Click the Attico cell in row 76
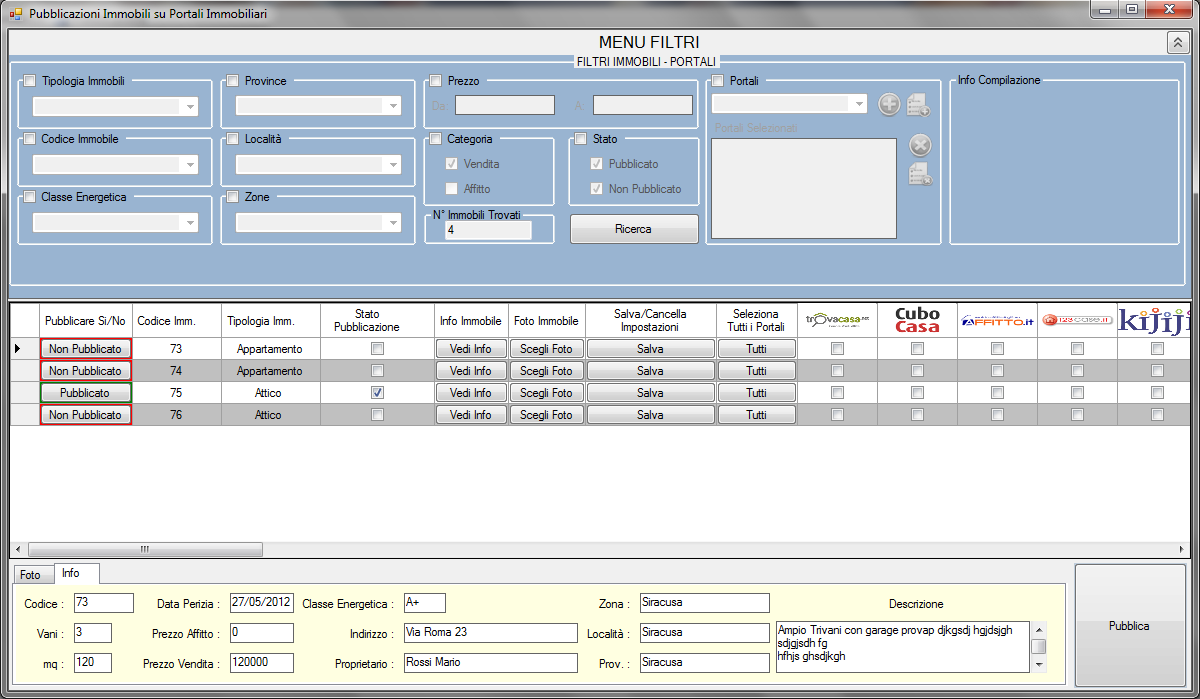 [x=270, y=415]
